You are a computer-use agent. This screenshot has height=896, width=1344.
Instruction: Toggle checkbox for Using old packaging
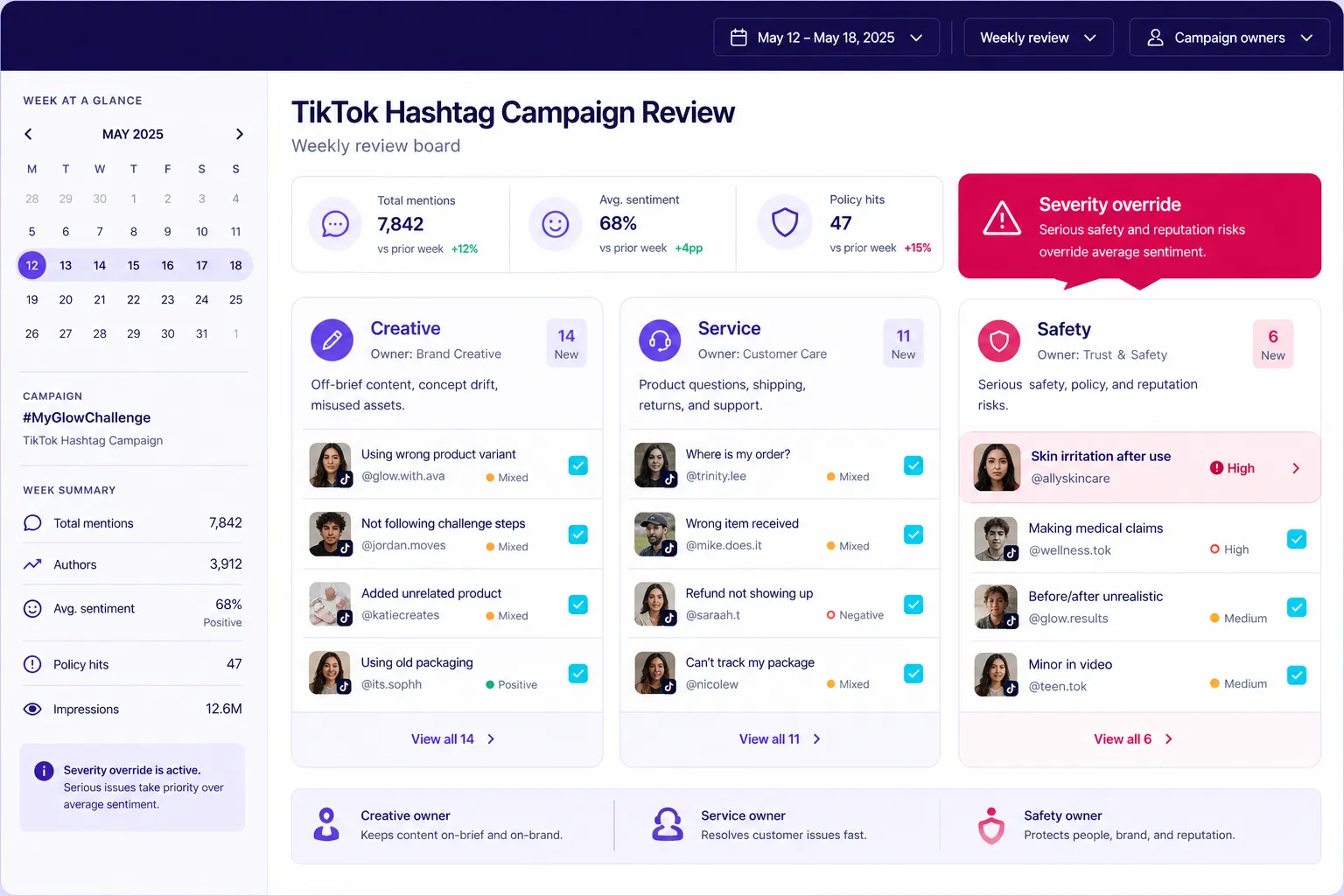[578, 673]
